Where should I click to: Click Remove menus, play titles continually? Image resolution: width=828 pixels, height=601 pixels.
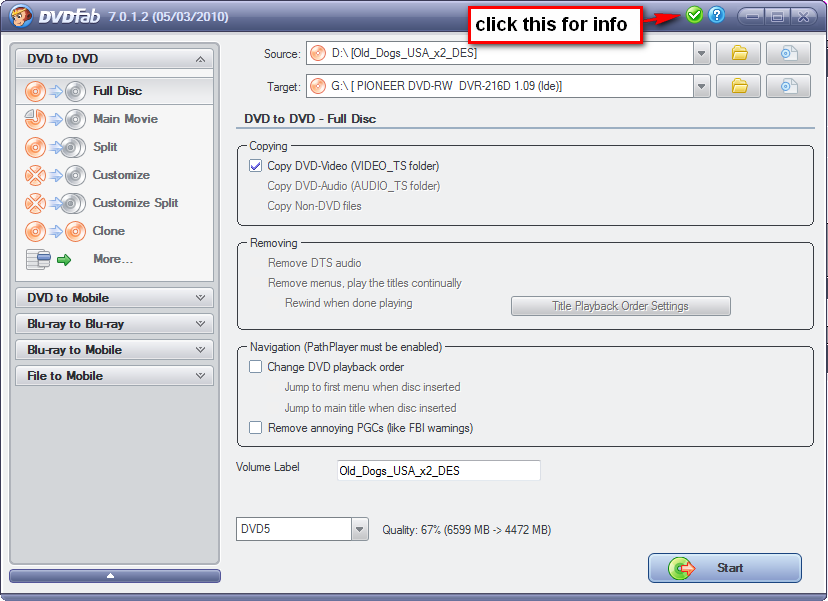(x=364, y=283)
